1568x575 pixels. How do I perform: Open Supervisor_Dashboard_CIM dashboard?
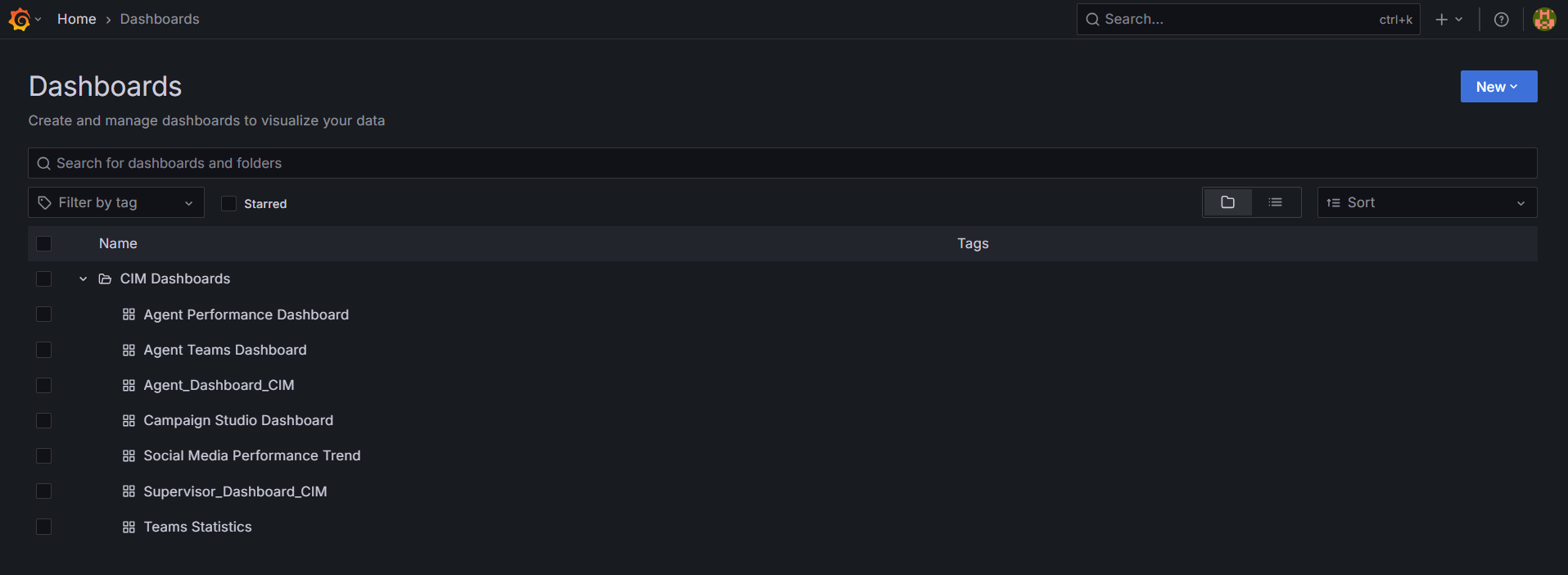[235, 491]
